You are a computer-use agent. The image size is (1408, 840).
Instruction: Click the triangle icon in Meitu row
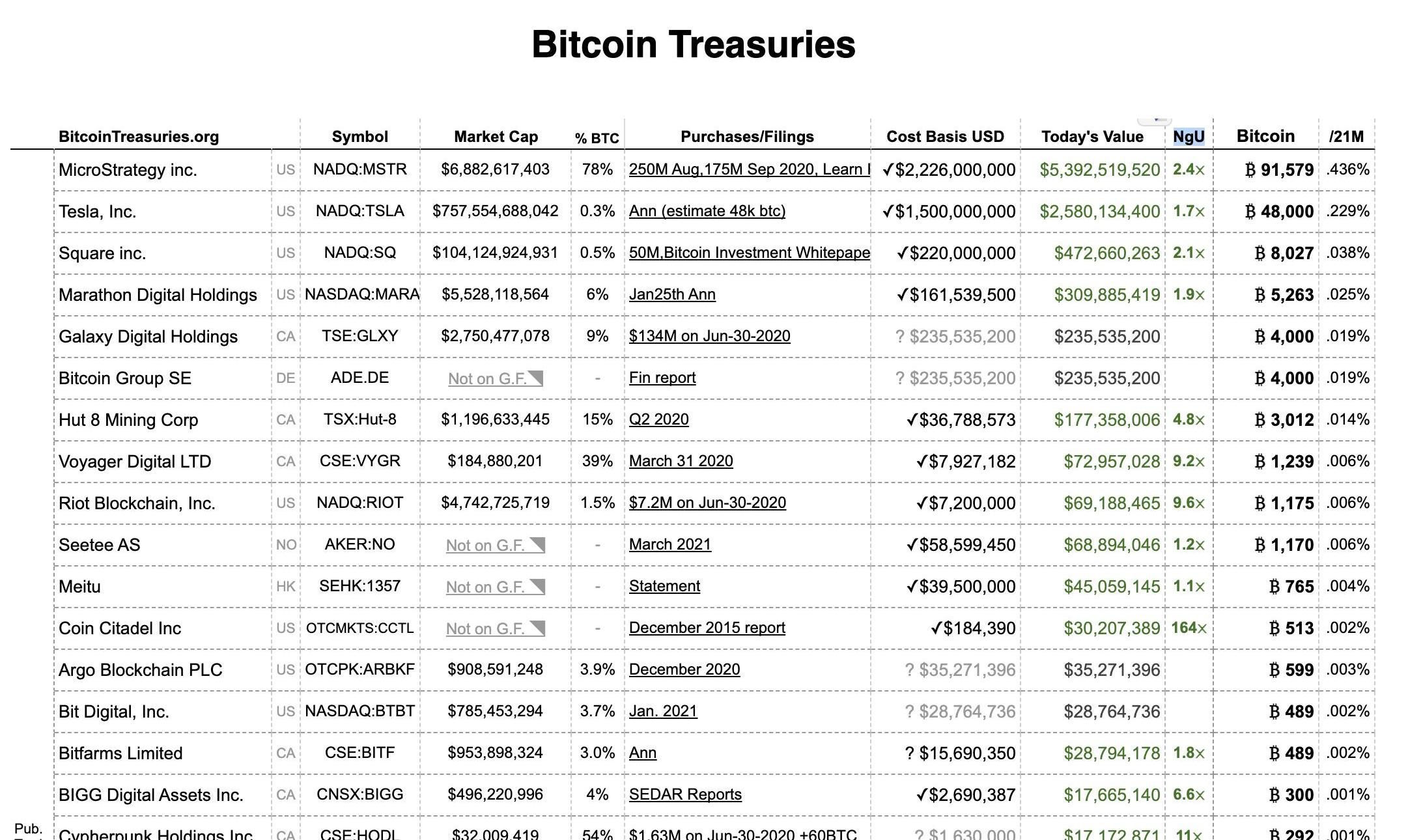537,587
